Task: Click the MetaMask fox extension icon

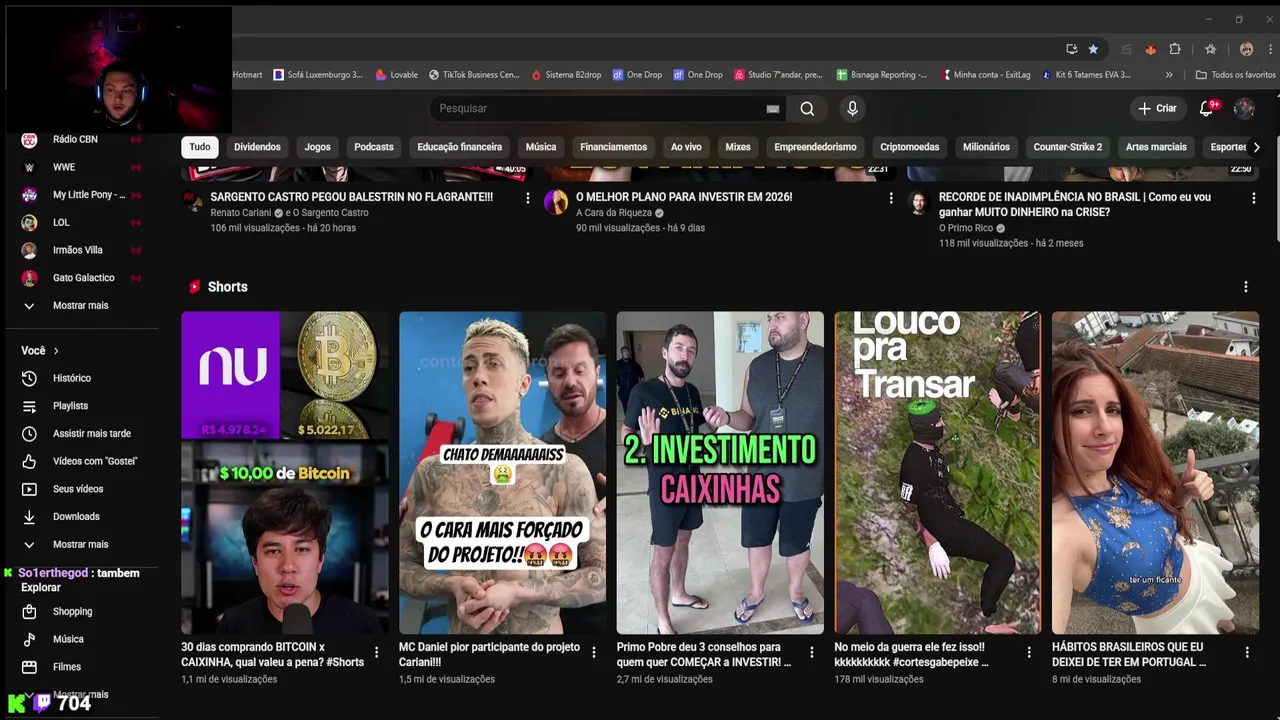Action: [1150, 49]
